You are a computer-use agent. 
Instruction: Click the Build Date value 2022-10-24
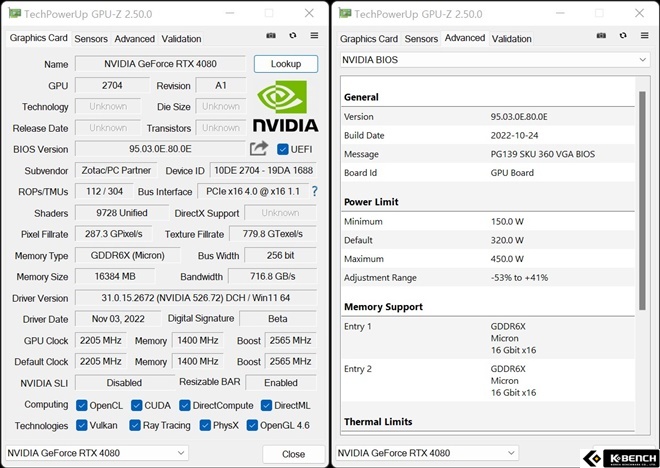[x=514, y=136]
